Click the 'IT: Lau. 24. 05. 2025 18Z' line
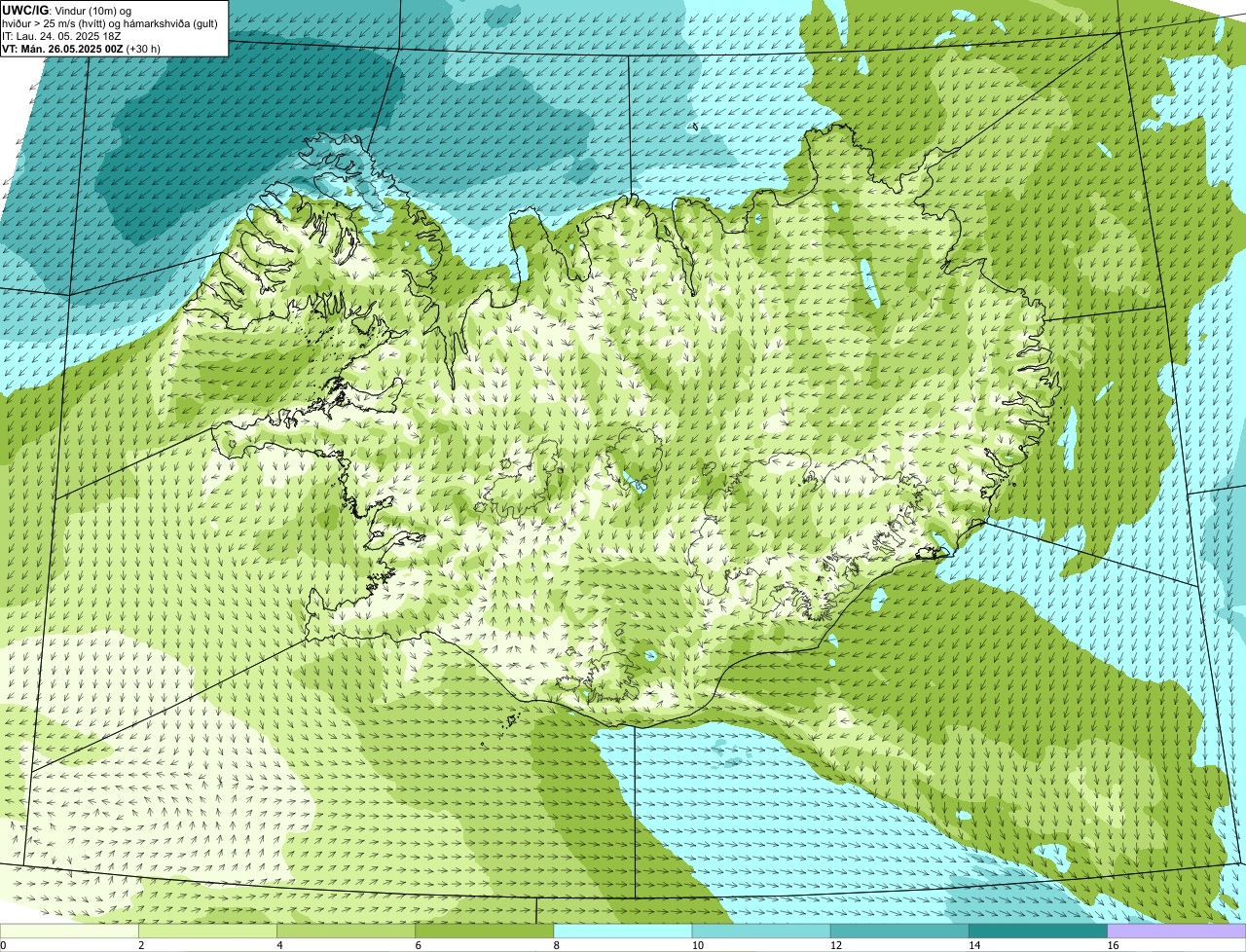1246x952 pixels. 62,36
